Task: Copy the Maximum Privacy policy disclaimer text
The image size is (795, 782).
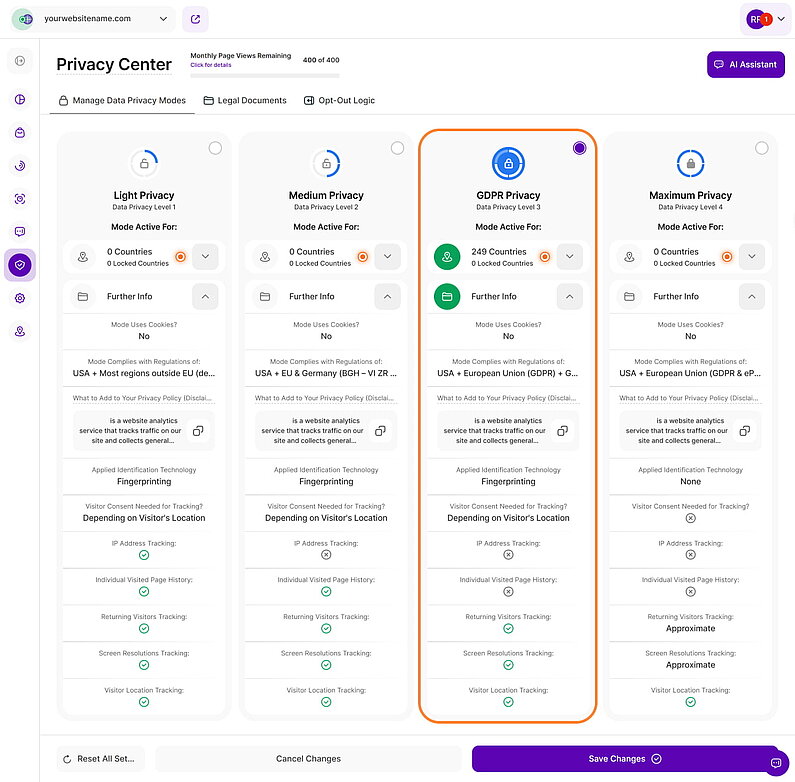Action: 744,431
